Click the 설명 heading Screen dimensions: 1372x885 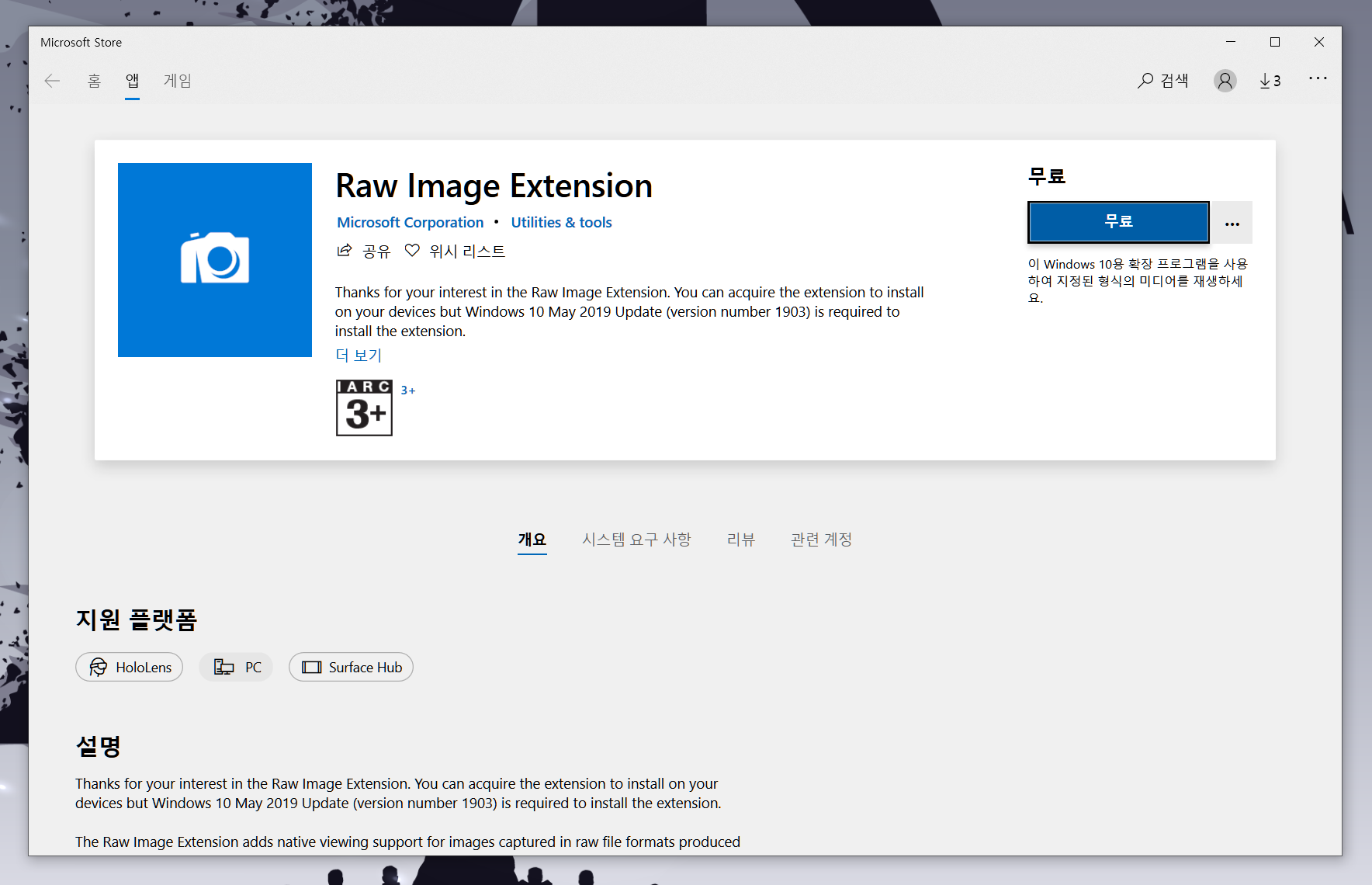[x=99, y=746]
